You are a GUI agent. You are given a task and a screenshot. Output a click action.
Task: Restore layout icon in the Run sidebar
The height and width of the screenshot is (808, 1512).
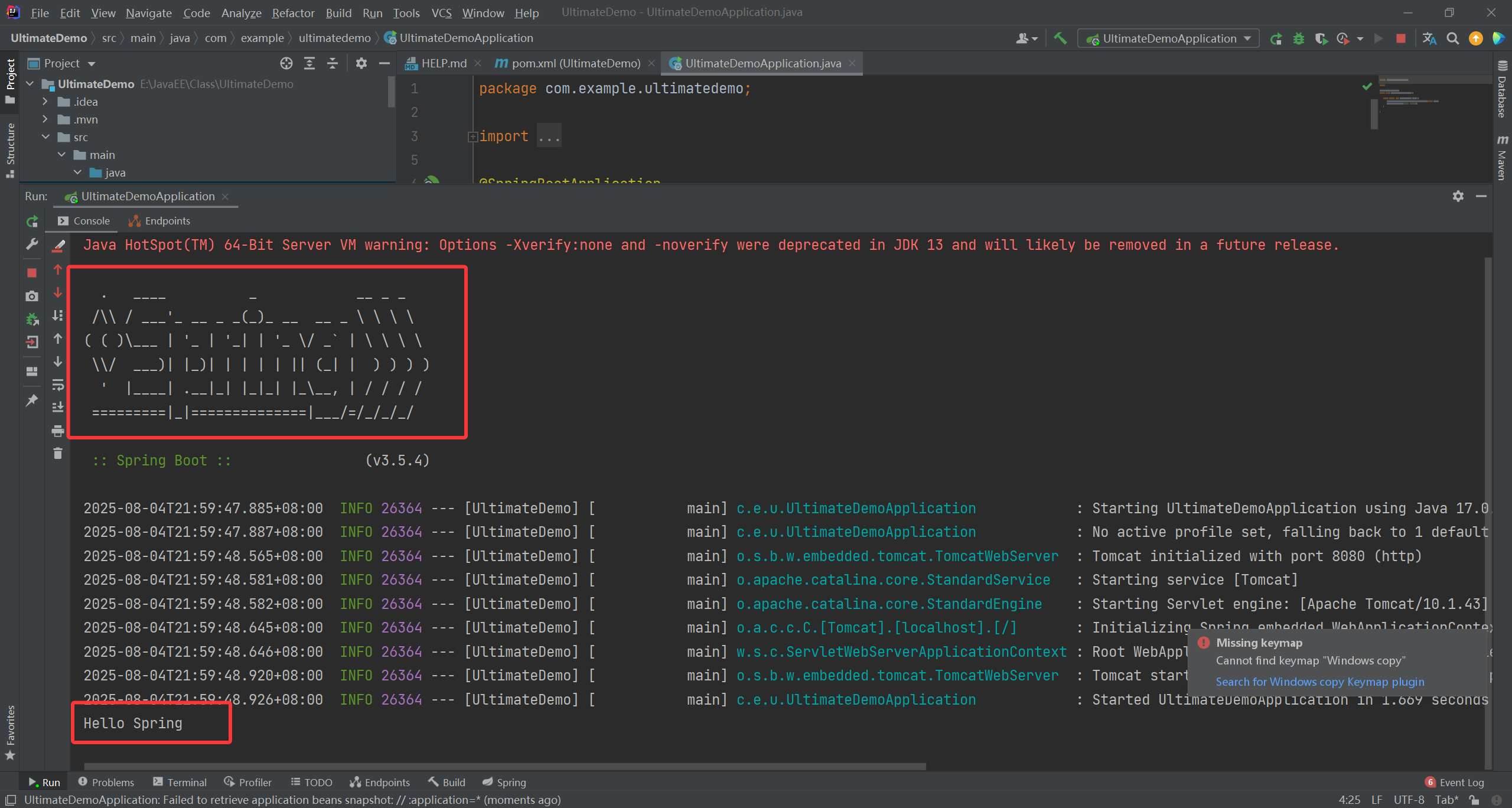point(32,372)
